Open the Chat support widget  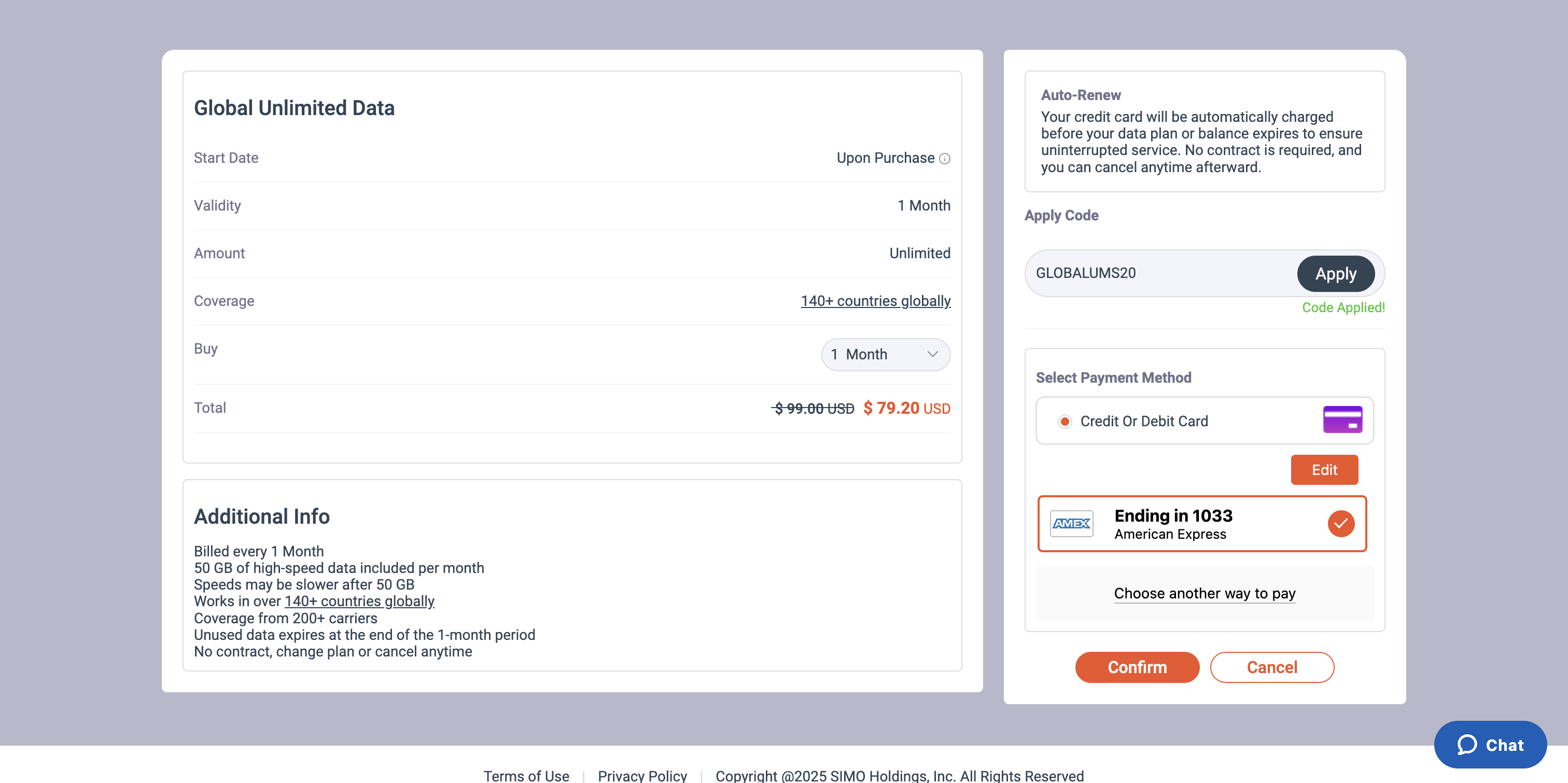point(1490,745)
